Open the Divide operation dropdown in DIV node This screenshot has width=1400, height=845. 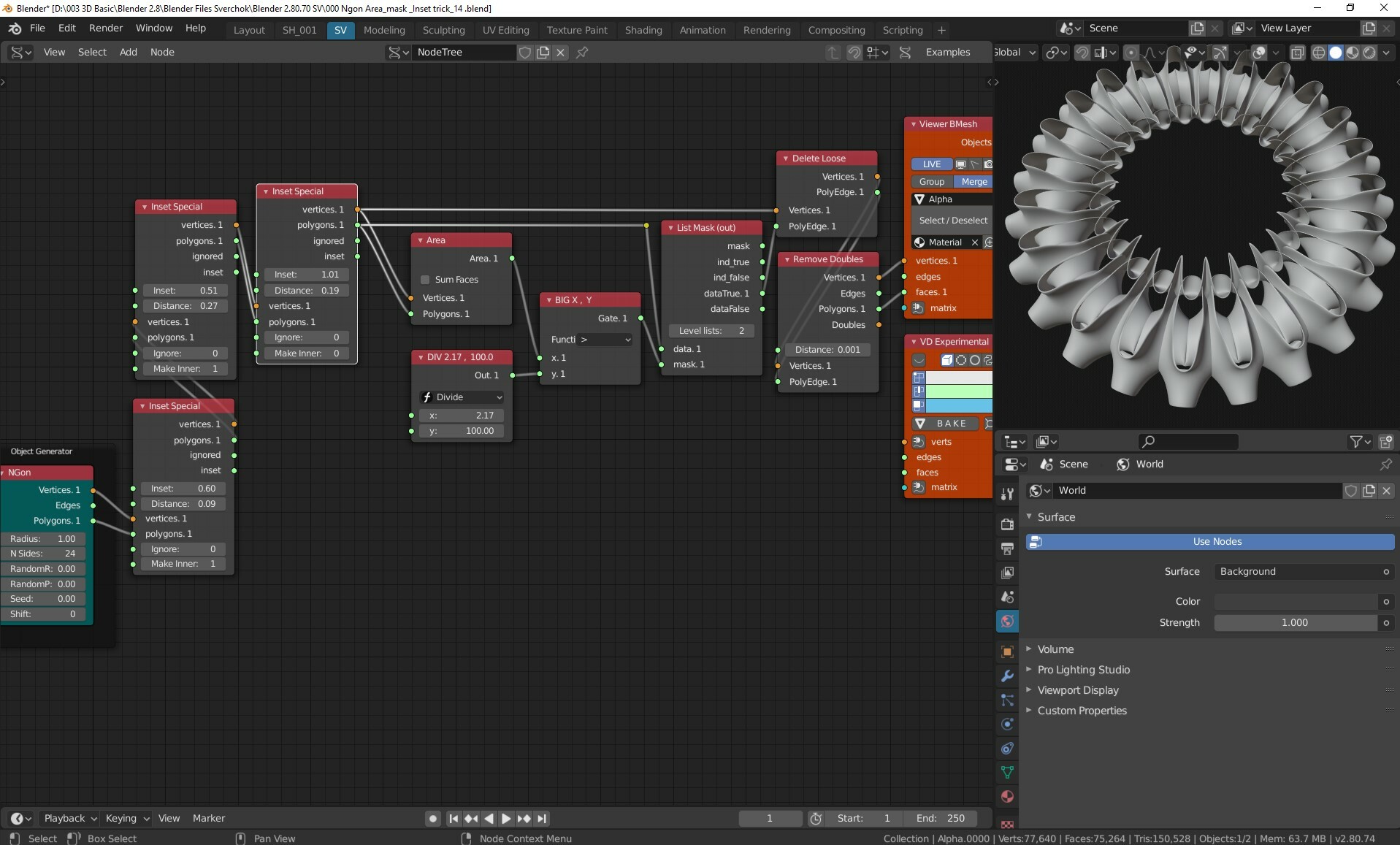pyautogui.click(x=462, y=397)
